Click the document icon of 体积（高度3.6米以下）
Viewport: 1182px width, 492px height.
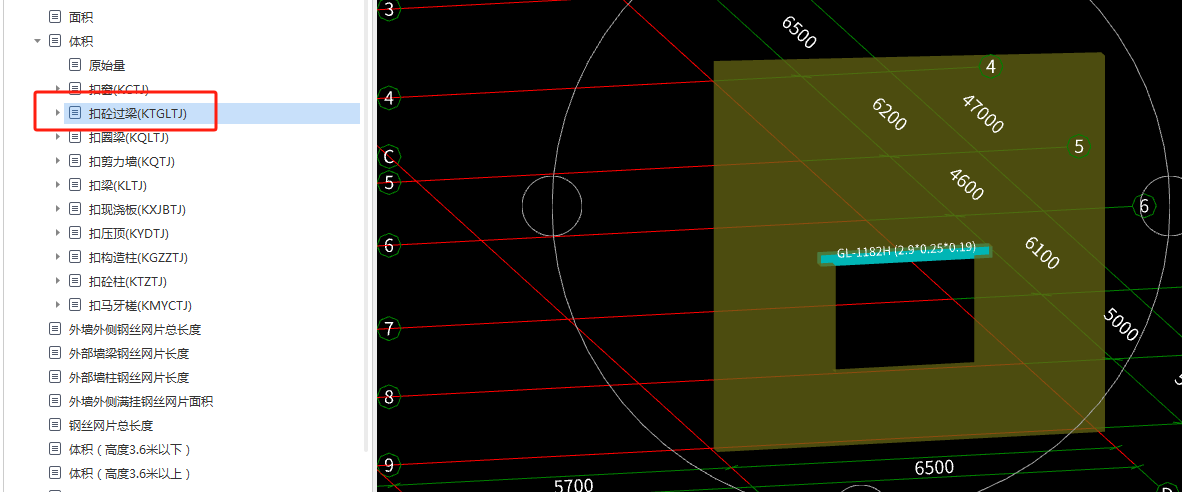54,449
